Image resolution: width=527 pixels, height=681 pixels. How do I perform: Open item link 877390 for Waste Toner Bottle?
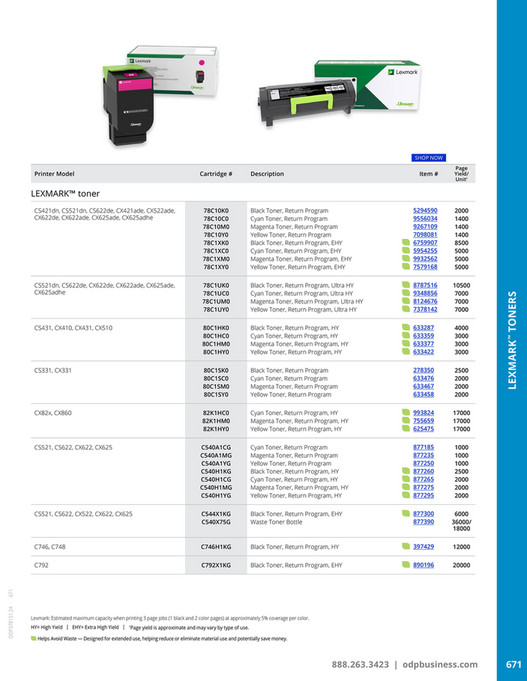(423, 522)
